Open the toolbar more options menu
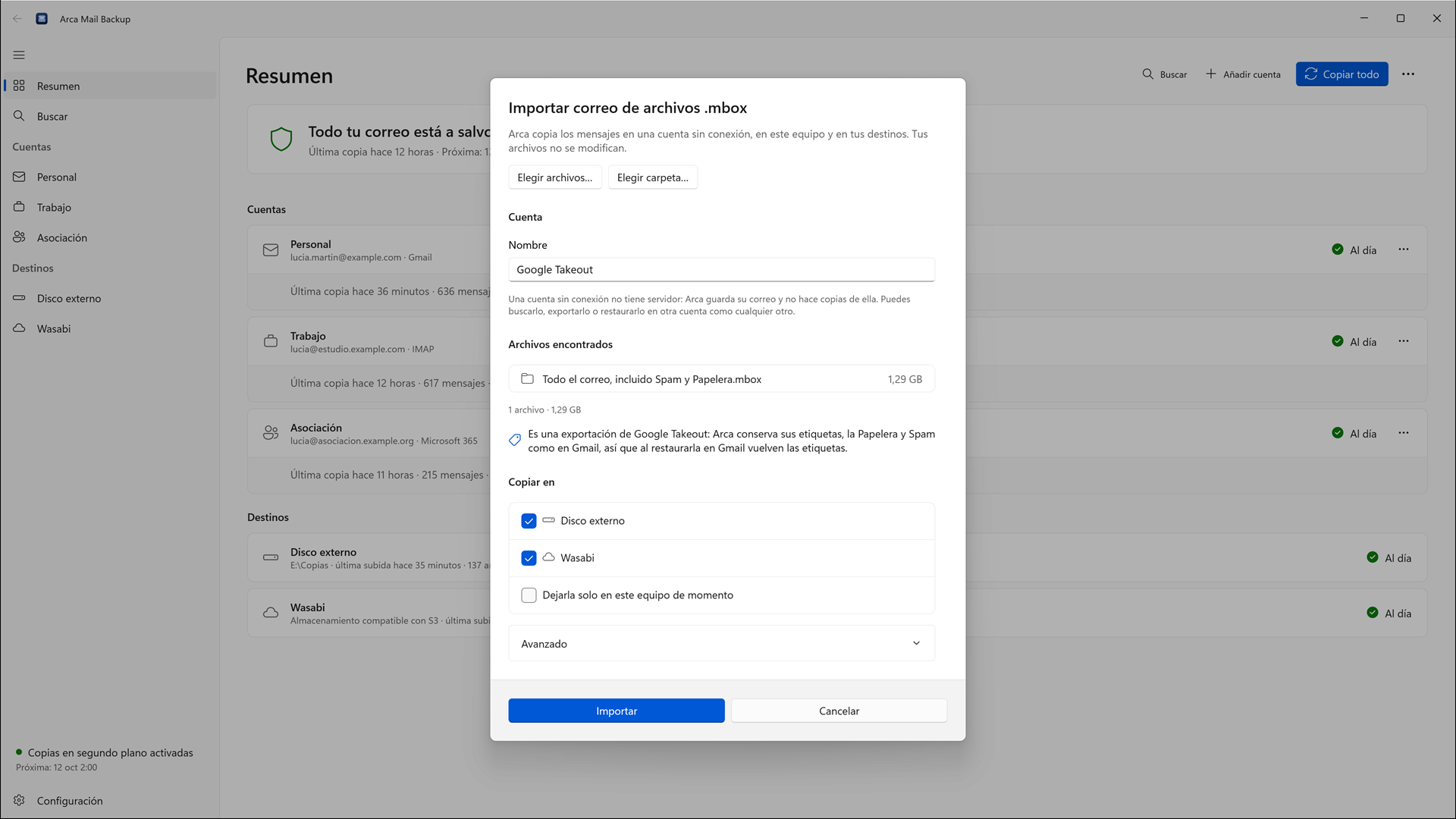Image resolution: width=1456 pixels, height=819 pixels. click(1407, 74)
